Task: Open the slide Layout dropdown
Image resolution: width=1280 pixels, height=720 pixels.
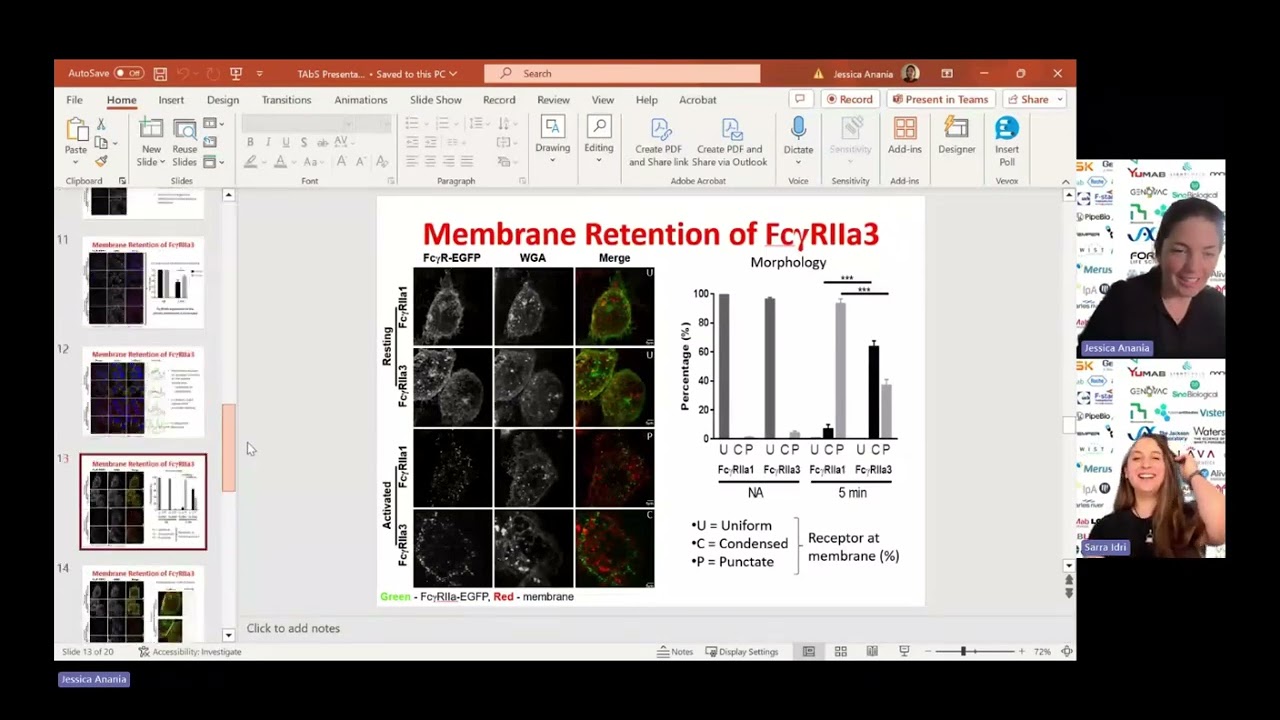Action: click(x=212, y=124)
